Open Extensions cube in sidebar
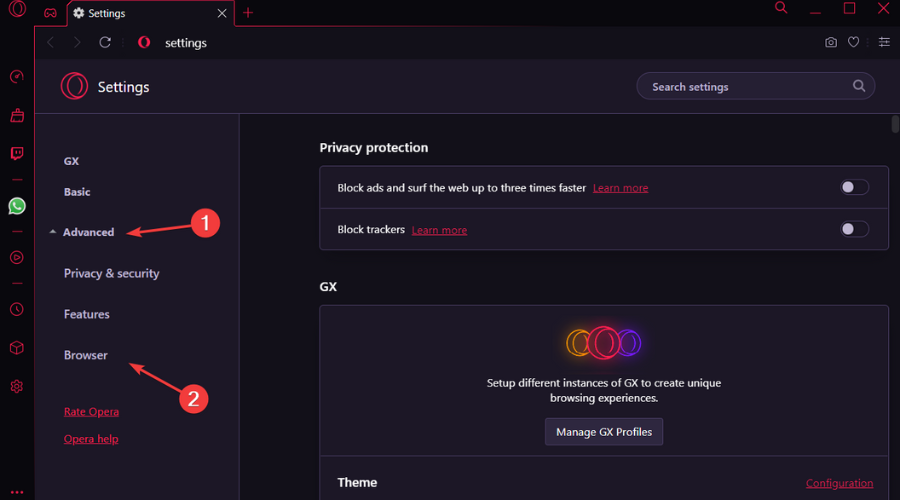This screenshot has height=500, width=900. click(x=17, y=348)
